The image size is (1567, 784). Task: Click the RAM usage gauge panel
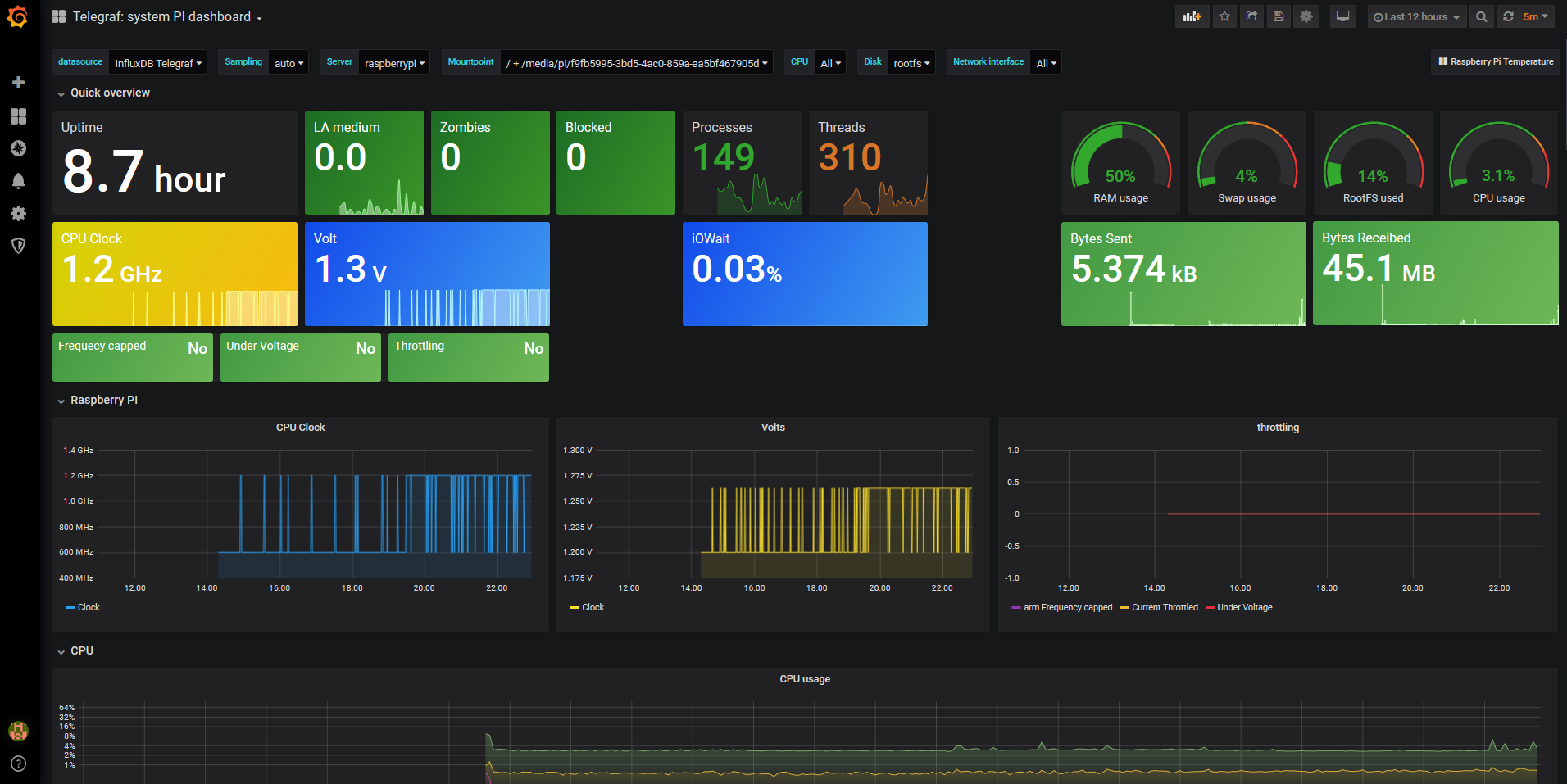[1120, 162]
